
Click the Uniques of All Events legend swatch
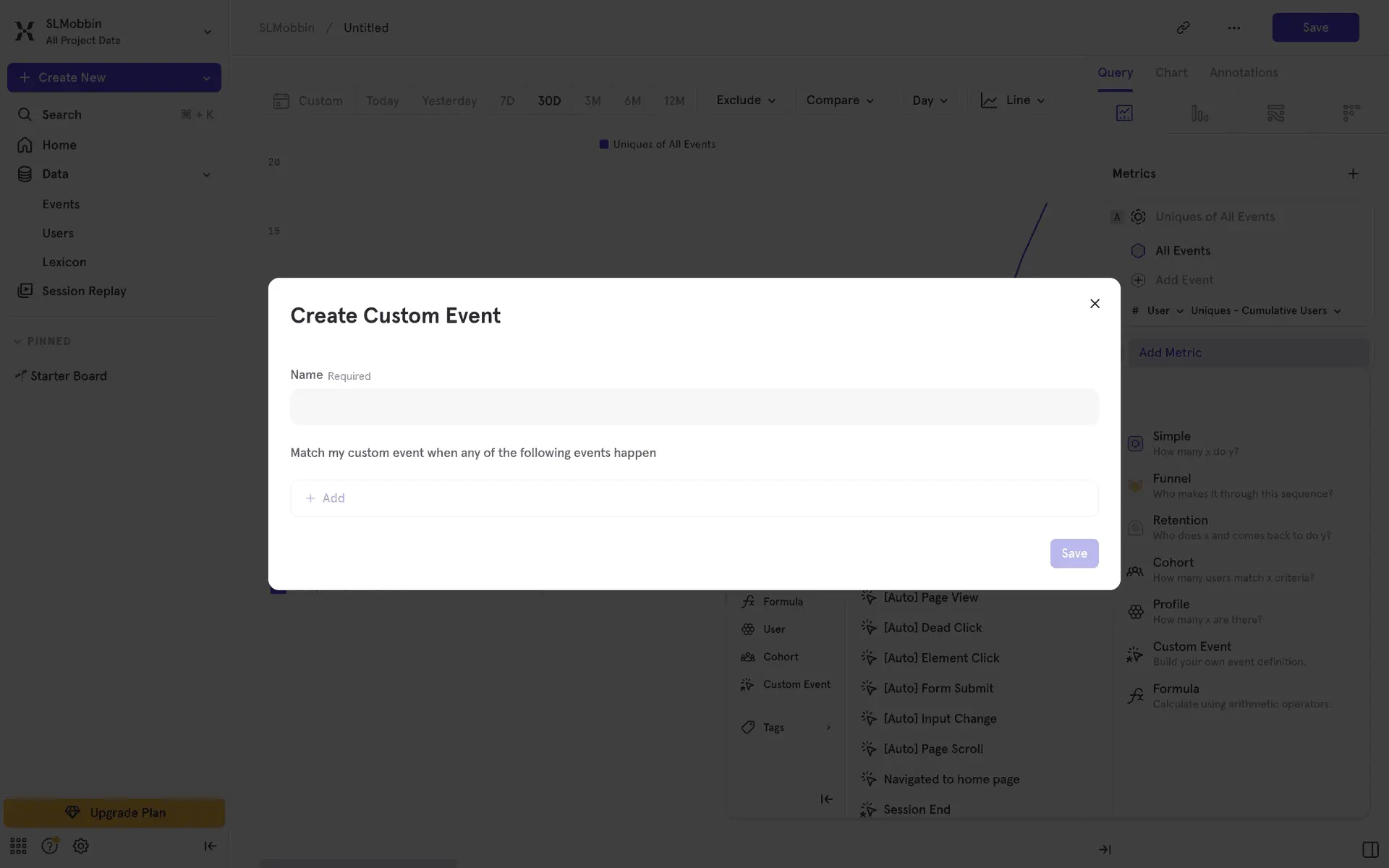[x=603, y=145]
